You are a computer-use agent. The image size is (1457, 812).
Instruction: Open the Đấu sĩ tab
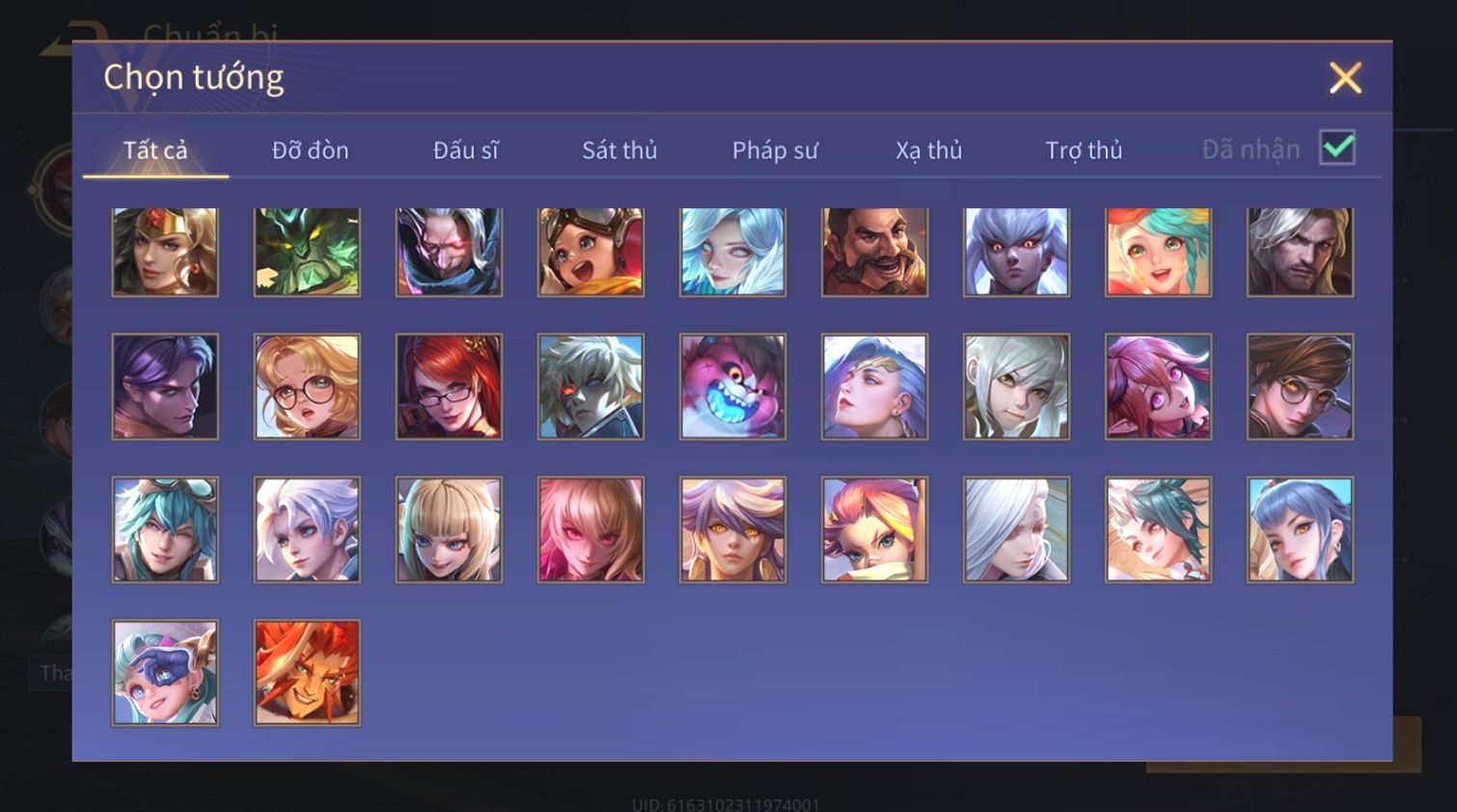click(x=465, y=150)
